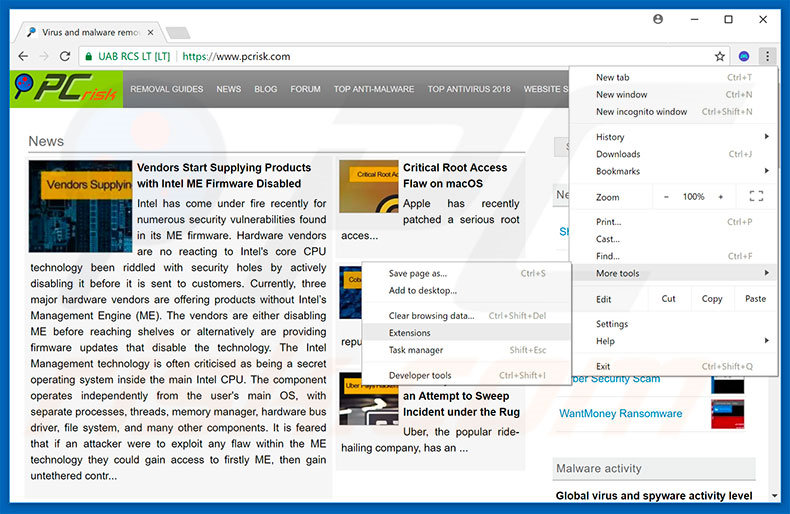Open Downloads from the Chrome menu
The image size is (790, 514).
(674, 154)
